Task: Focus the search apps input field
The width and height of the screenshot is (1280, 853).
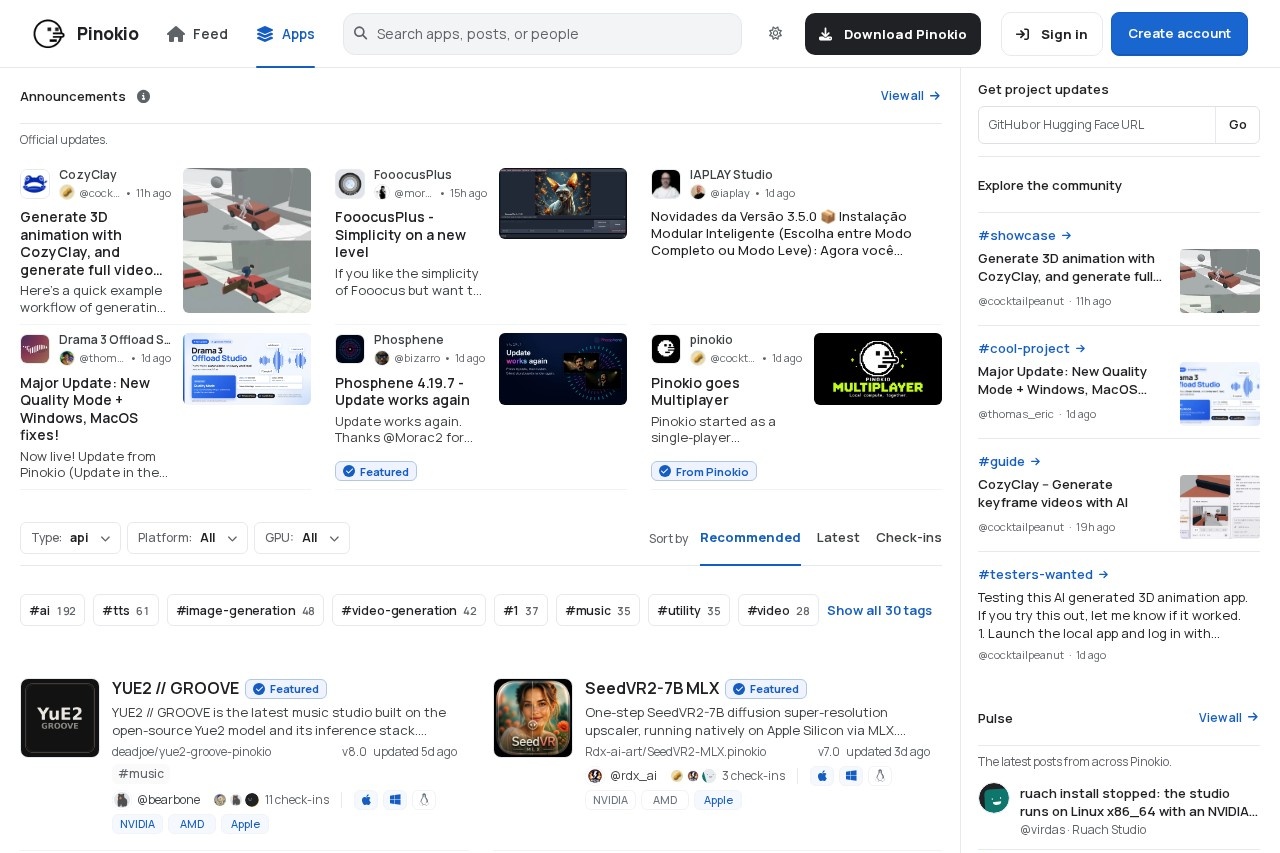Action: coord(543,34)
